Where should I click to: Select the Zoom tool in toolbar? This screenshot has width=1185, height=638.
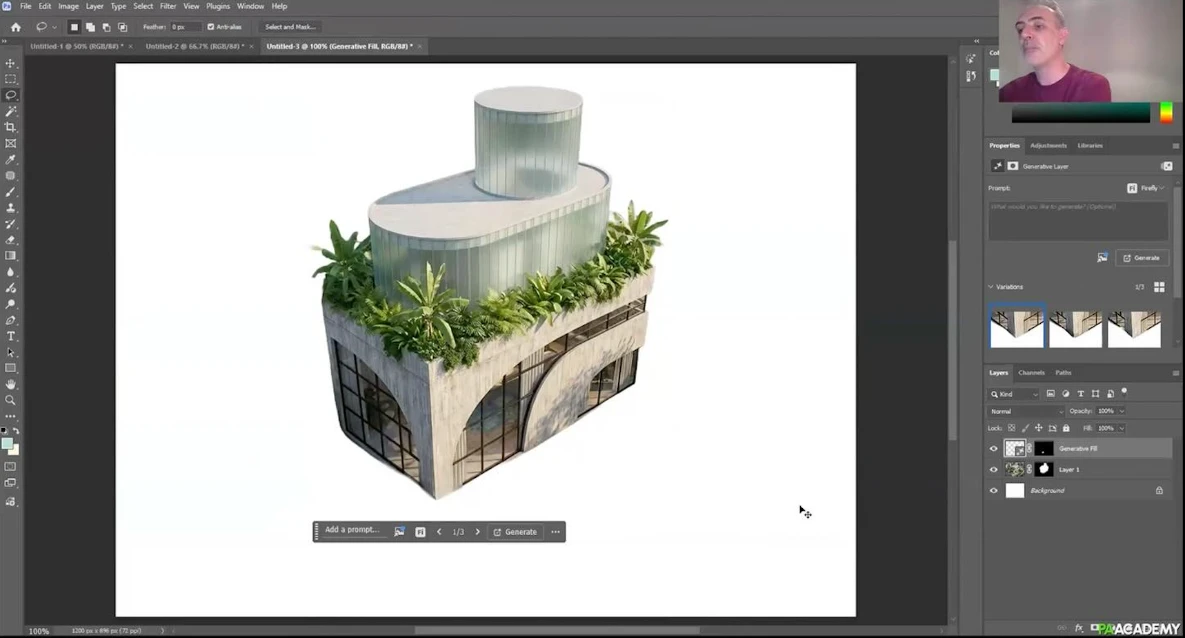11,400
